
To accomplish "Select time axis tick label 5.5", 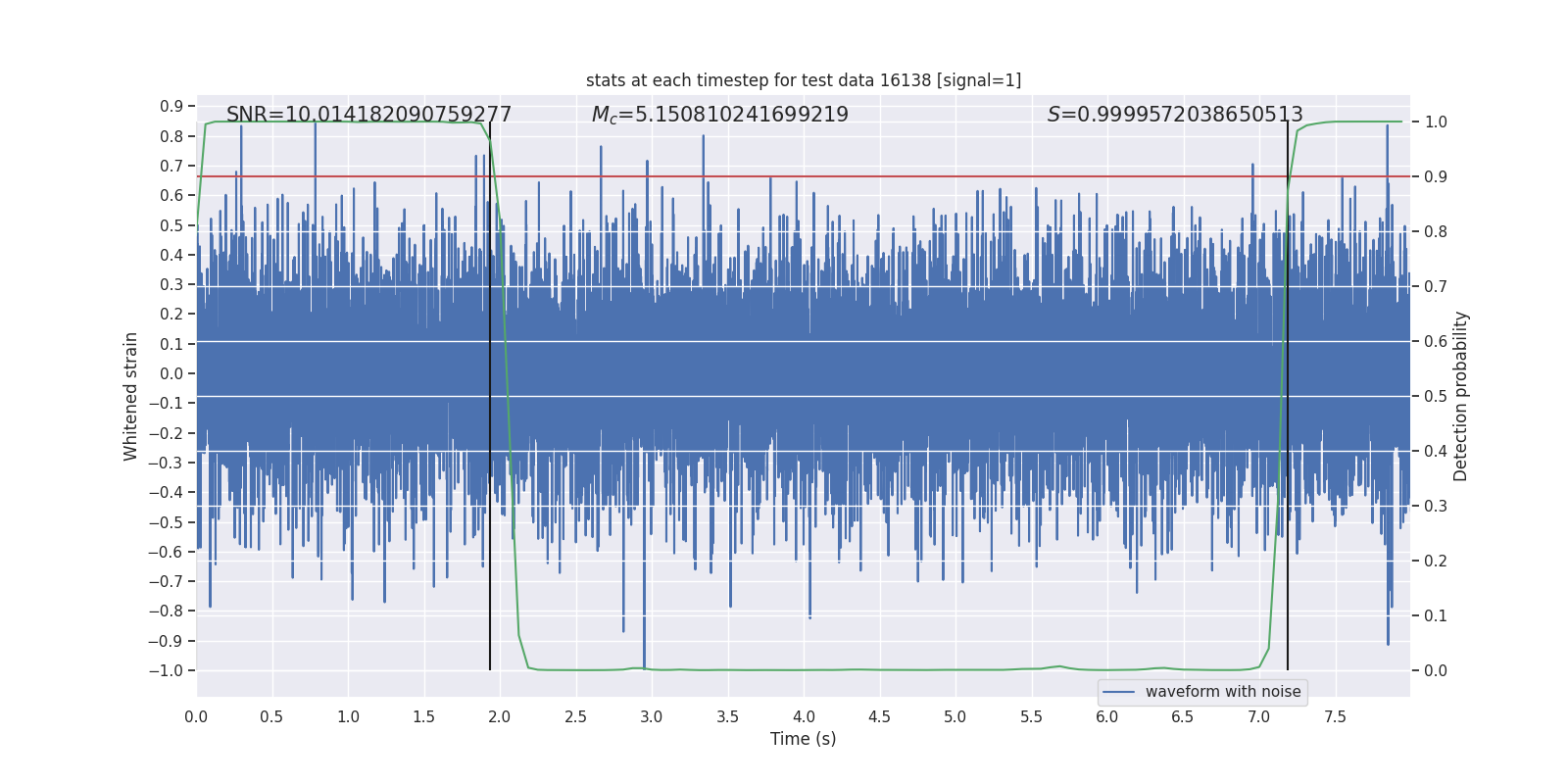I will [1032, 716].
